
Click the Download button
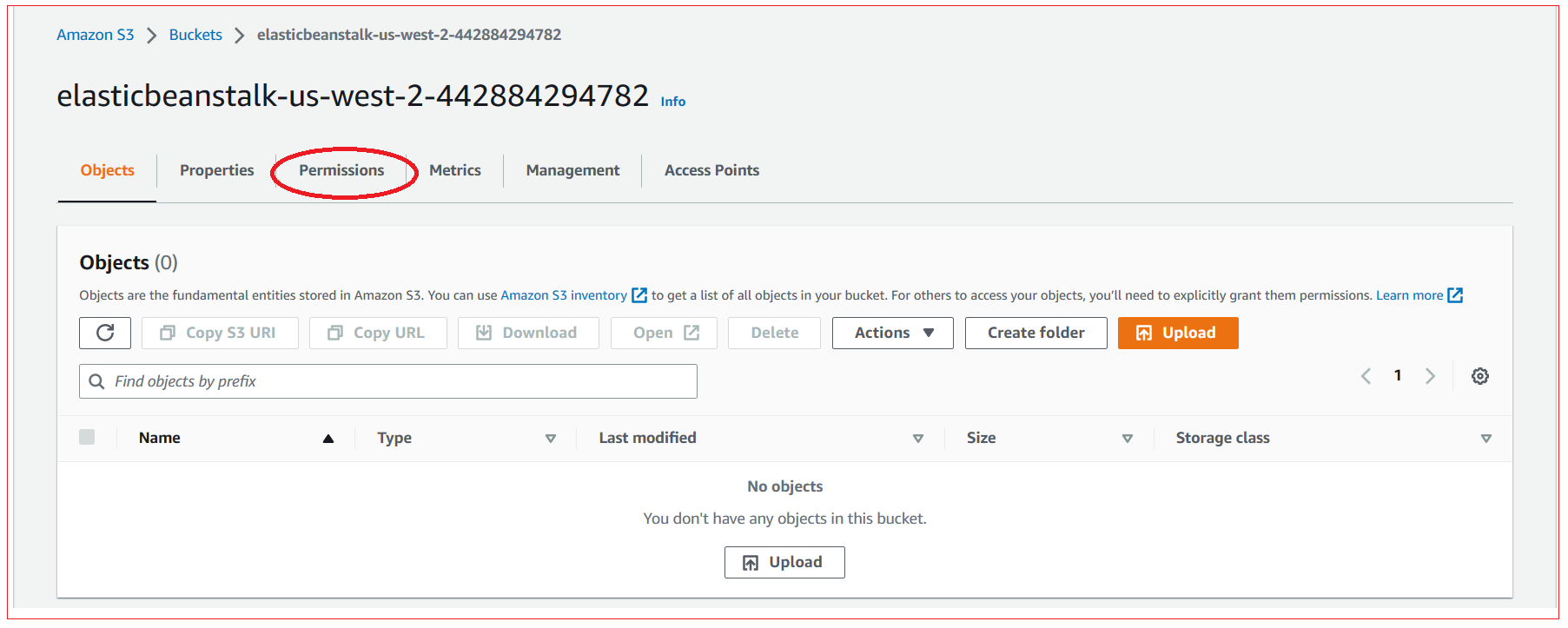[528, 333]
